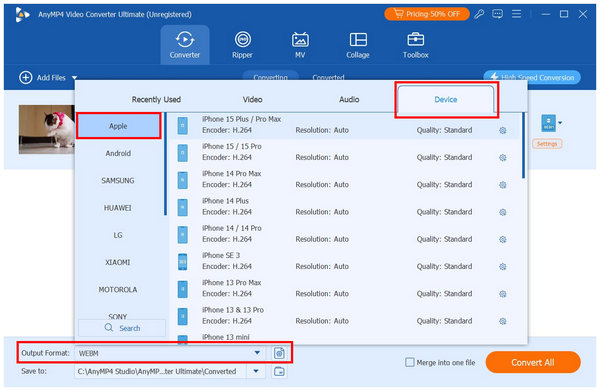Click the phone icon for iPhone 14 Plus

tap(183, 207)
